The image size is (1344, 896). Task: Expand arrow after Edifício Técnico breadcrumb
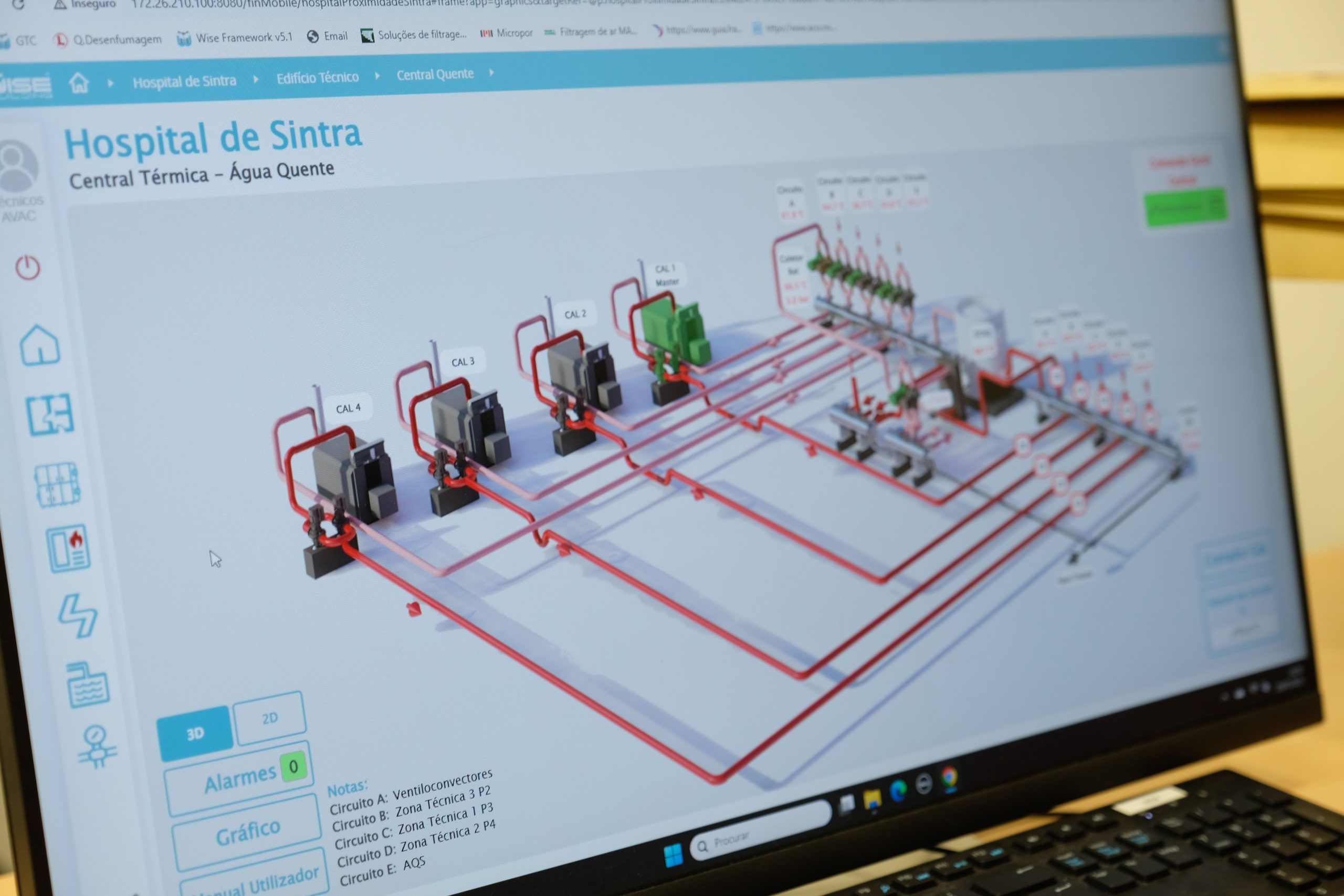point(377,76)
